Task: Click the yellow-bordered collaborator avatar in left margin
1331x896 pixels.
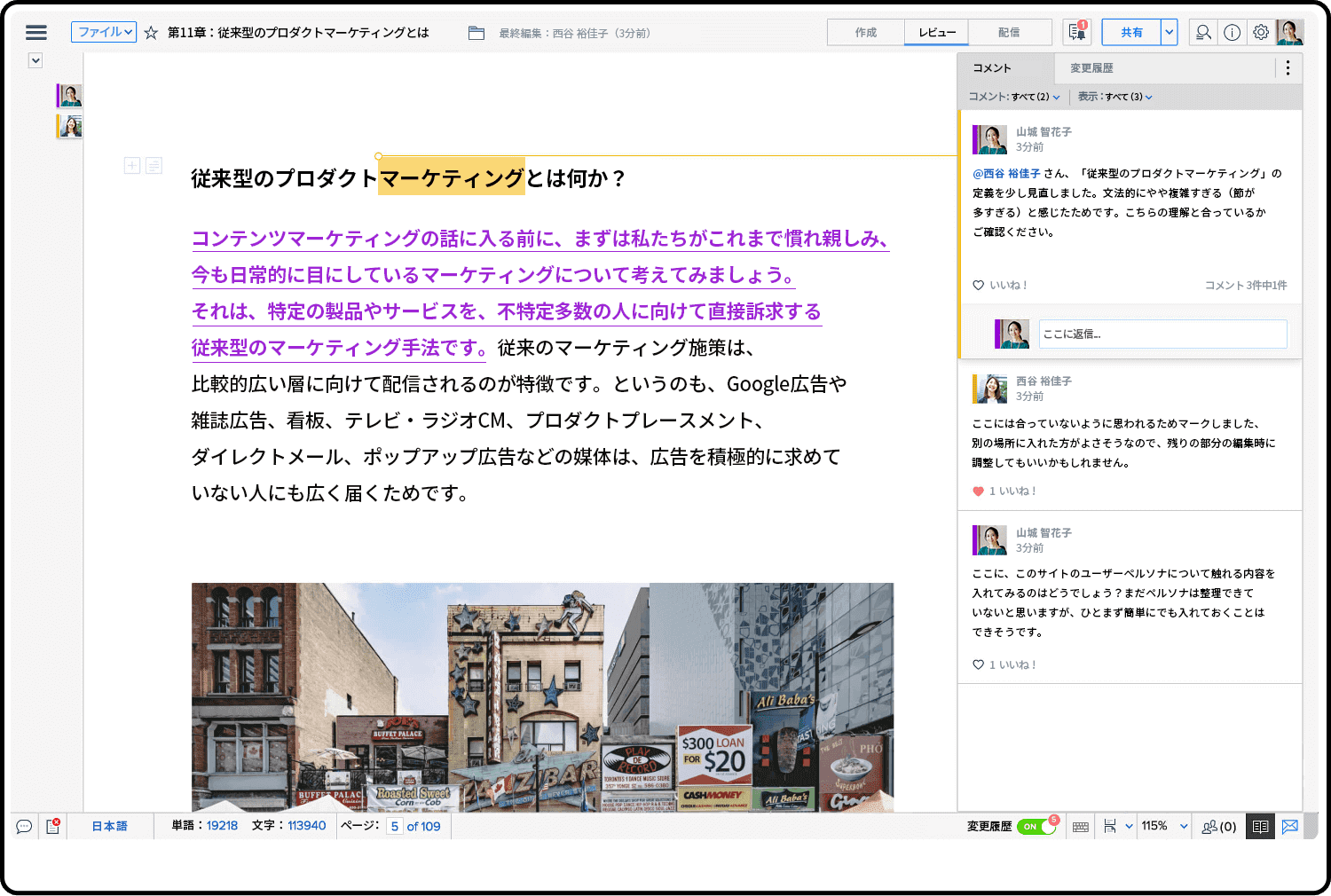Action: (x=69, y=126)
